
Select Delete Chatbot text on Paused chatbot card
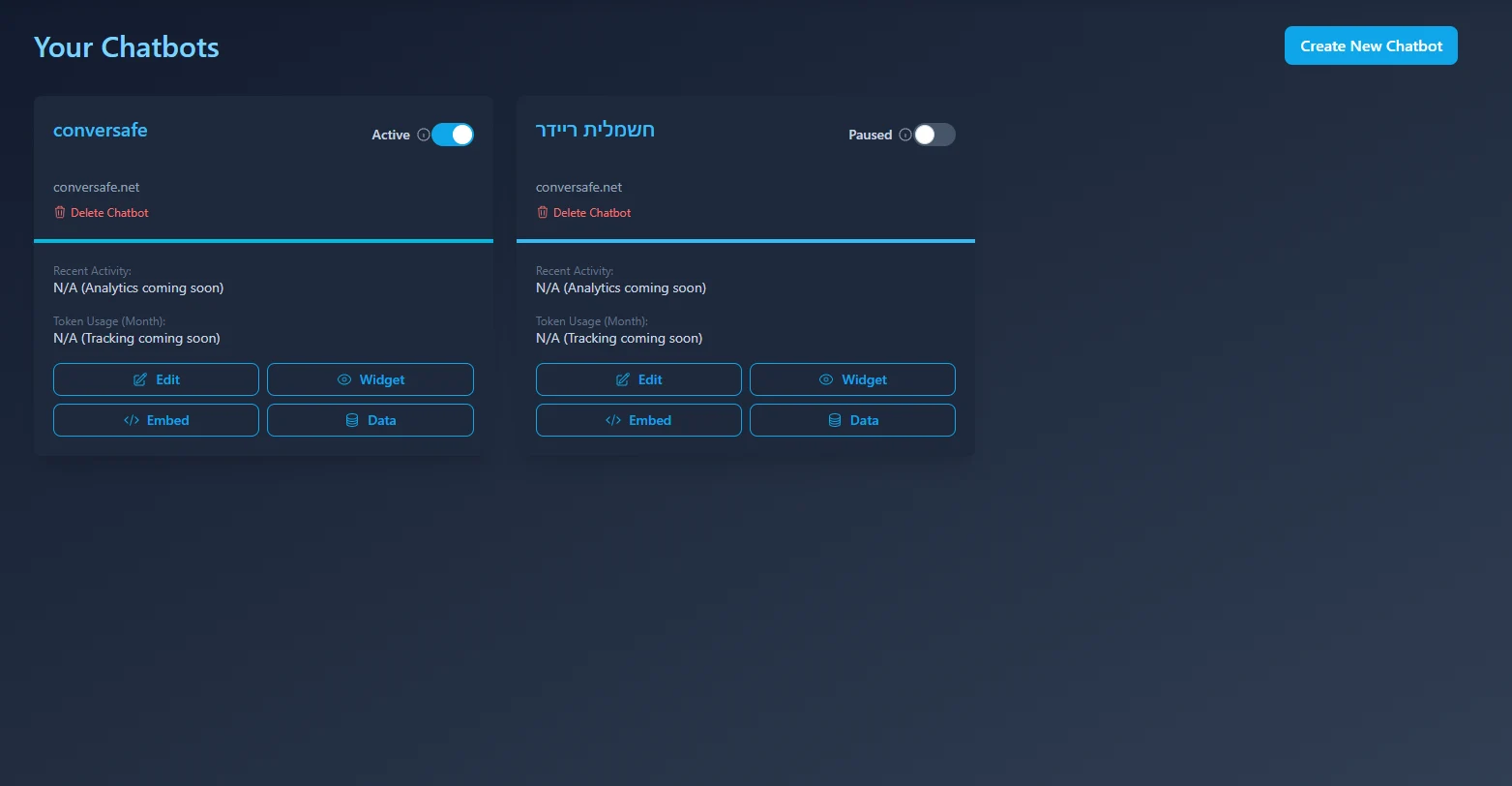click(x=592, y=212)
